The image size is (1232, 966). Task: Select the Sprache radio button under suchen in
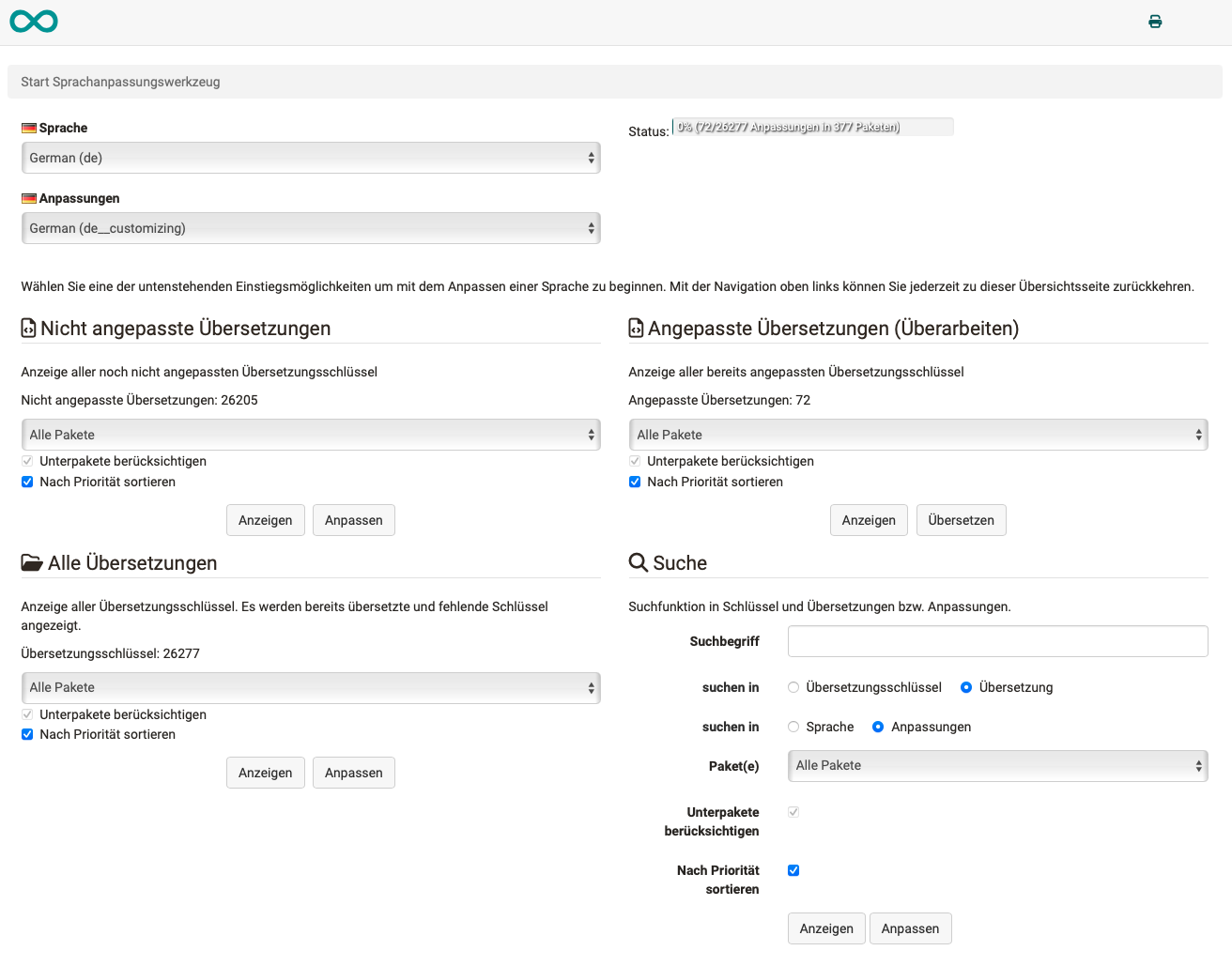click(792, 726)
